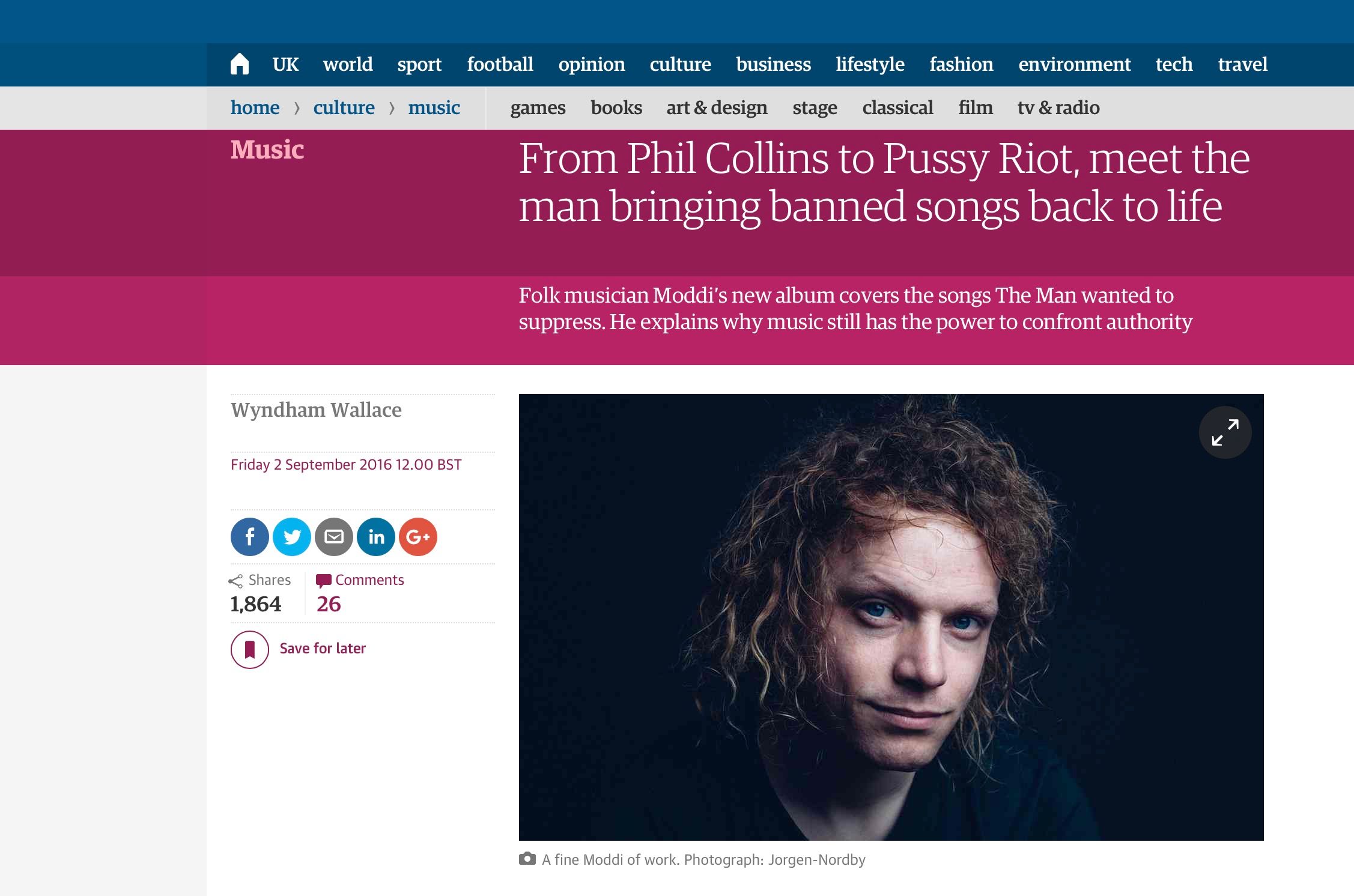Open the tv & radio subsection

point(1058,107)
